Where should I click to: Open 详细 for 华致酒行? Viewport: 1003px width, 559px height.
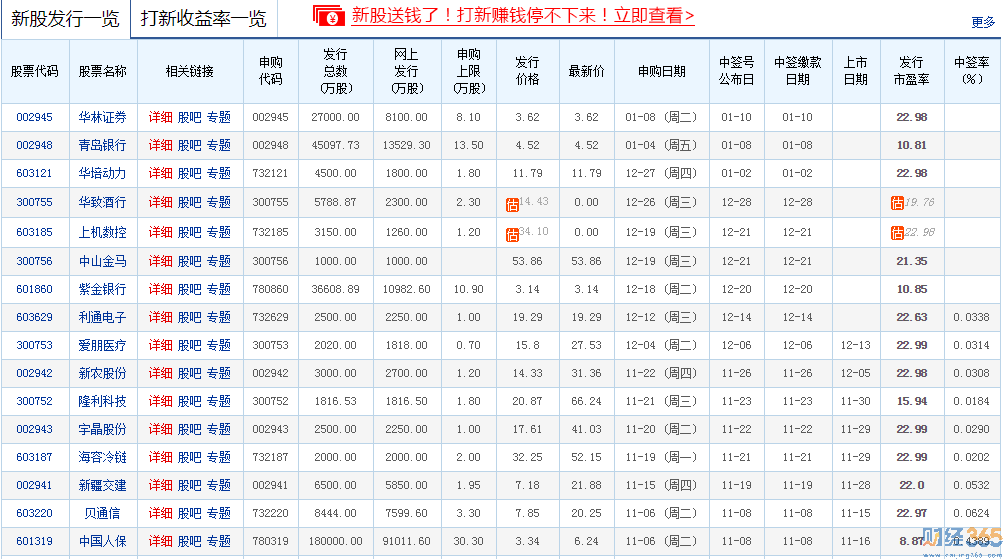(161, 202)
